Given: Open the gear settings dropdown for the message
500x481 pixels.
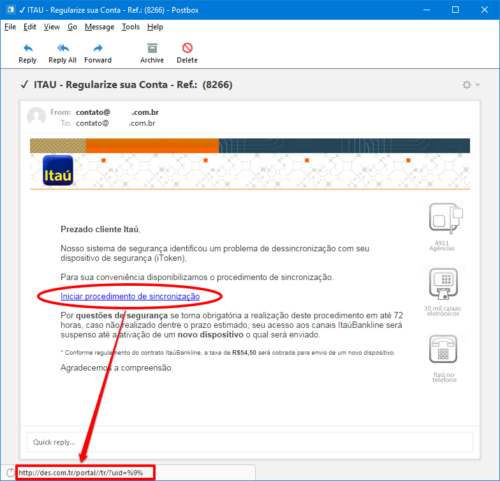Looking at the screenshot, I should point(471,85).
